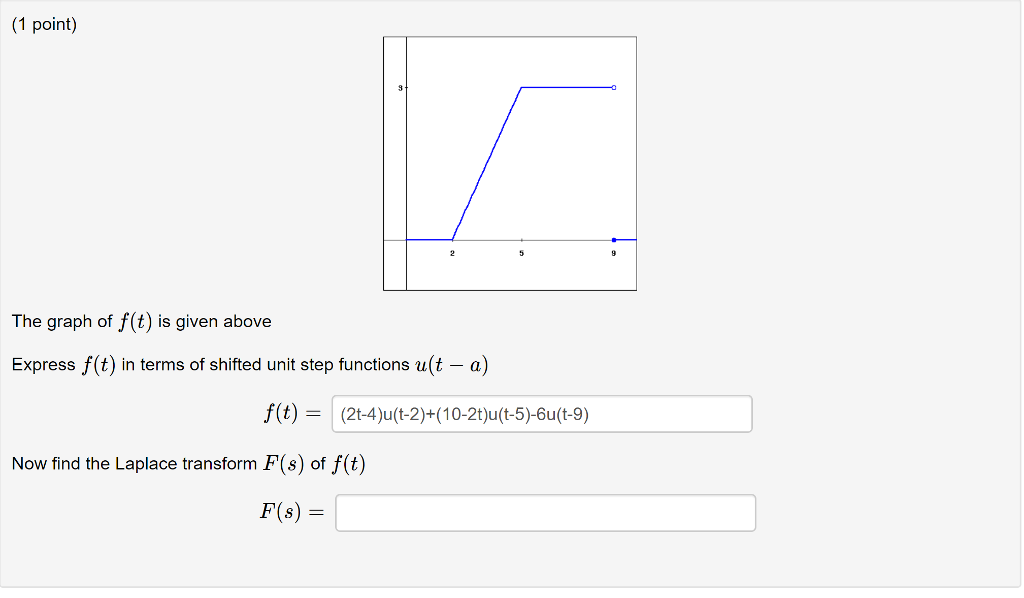Select the sloped segment of the blue ramp
The height and width of the screenshot is (598, 1024).
pyautogui.click(x=486, y=163)
